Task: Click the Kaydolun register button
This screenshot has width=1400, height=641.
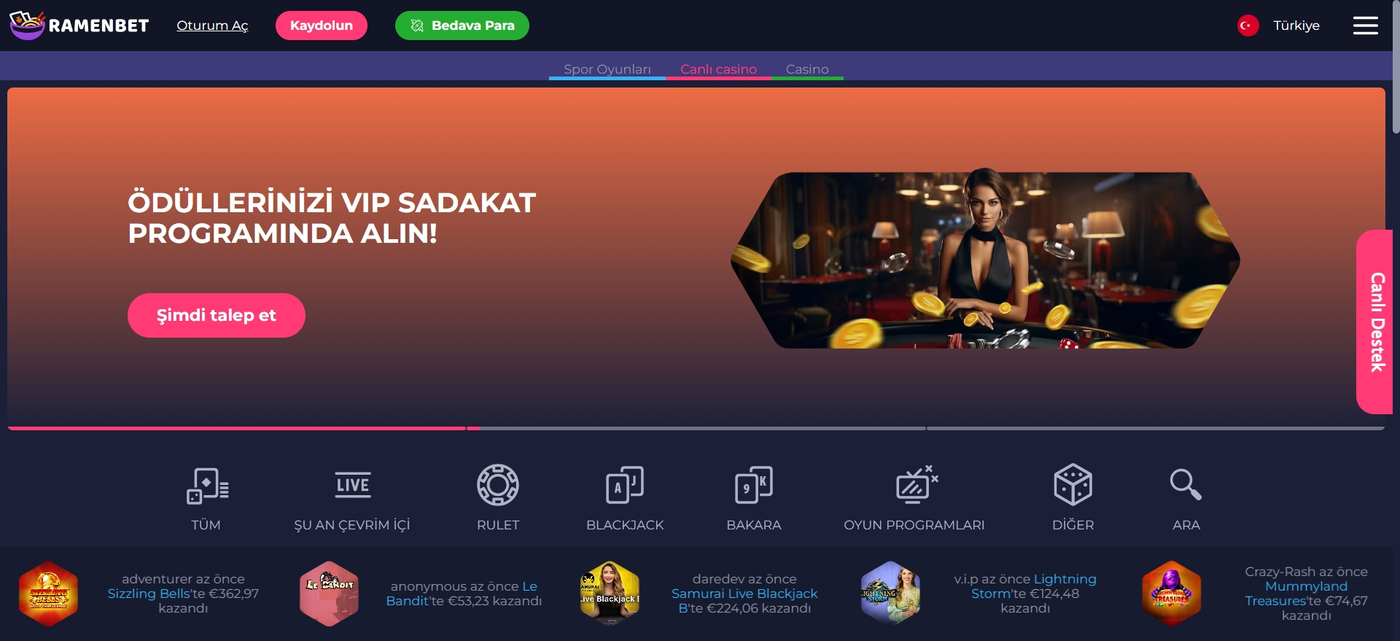Action: 321,25
